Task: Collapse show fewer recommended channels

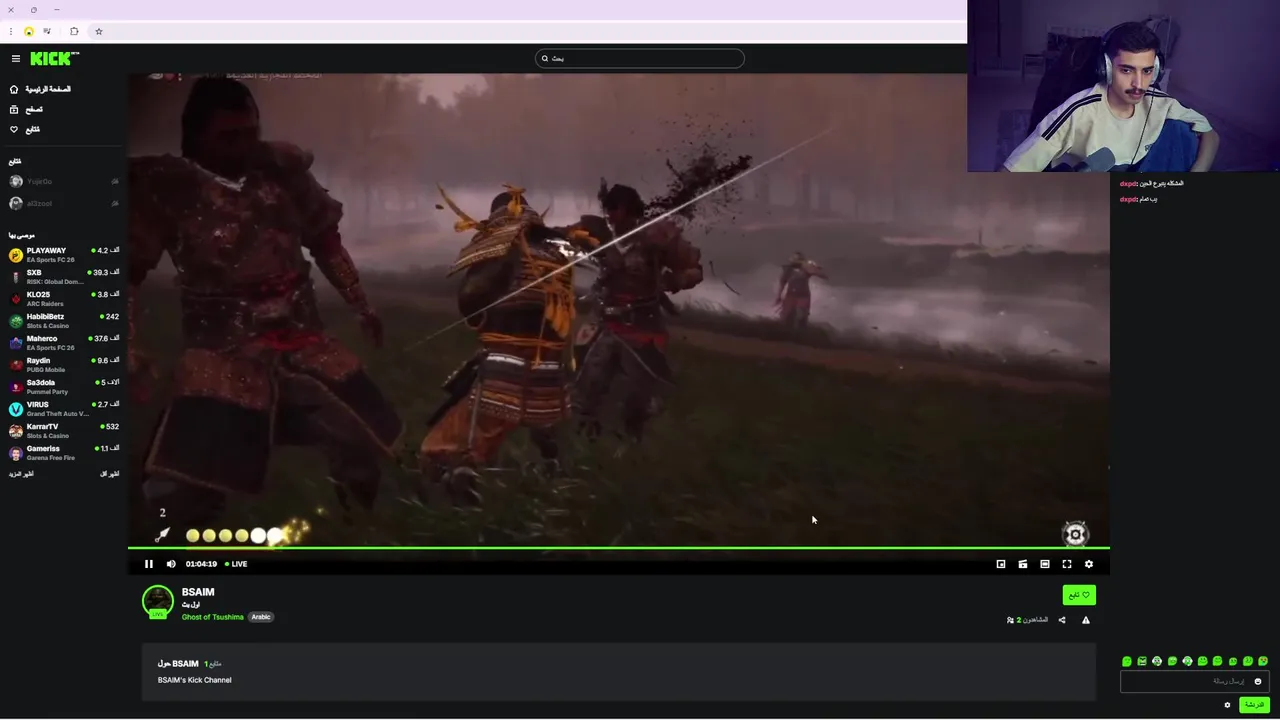Action: tap(109, 474)
